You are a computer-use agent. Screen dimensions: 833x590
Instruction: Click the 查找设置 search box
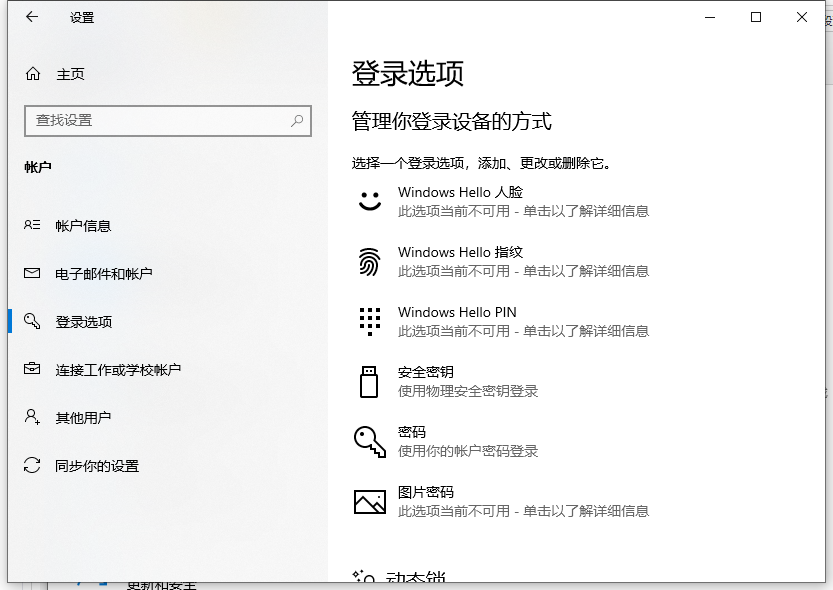point(167,120)
